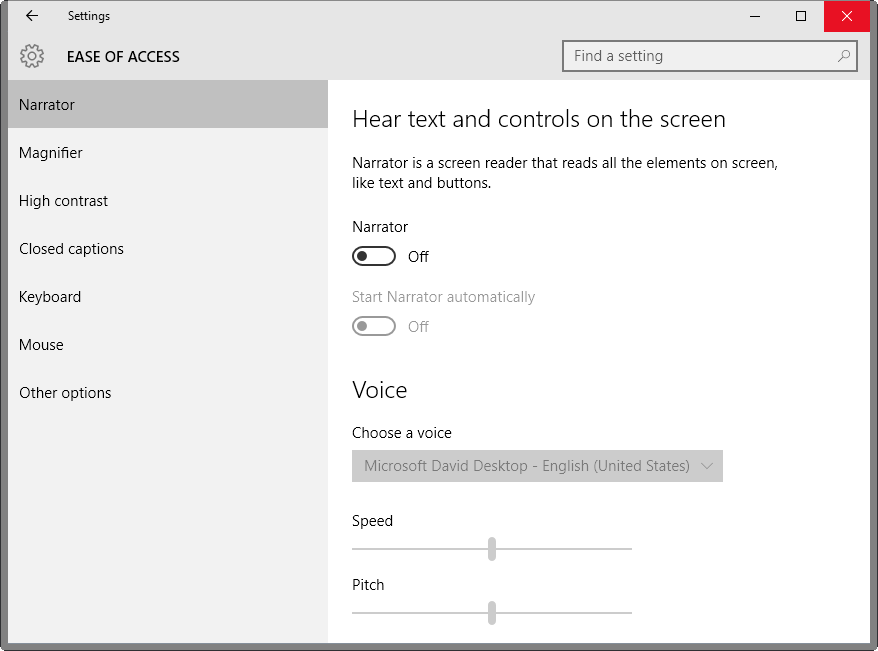Click the 'Choose a voice' label
The width and height of the screenshot is (878, 651).
pos(401,433)
